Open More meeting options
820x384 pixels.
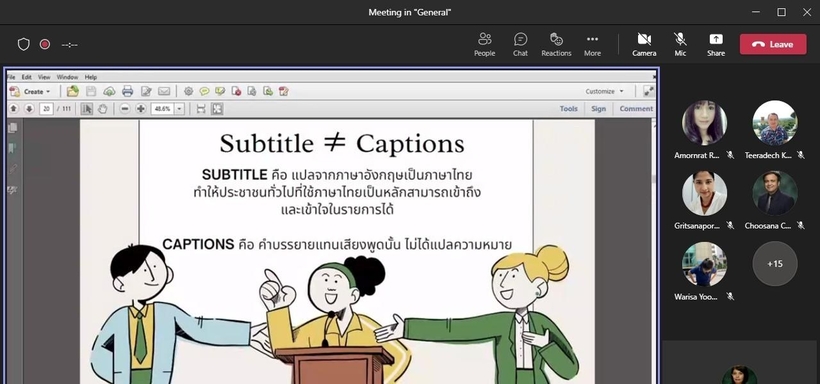coord(592,44)
